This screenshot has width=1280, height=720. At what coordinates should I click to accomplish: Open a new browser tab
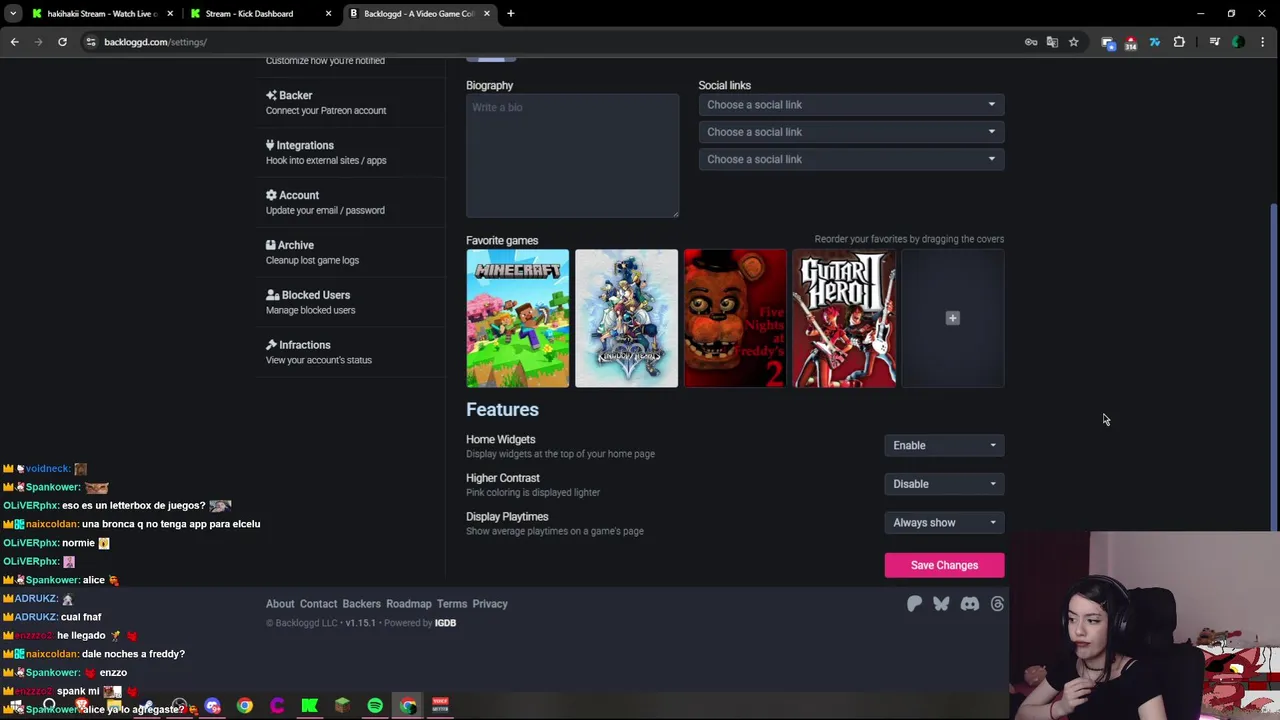point(511,14)
